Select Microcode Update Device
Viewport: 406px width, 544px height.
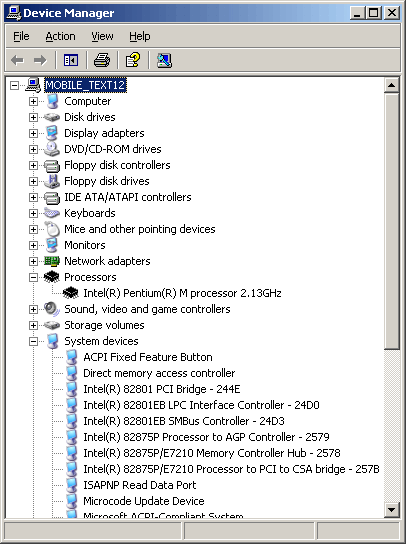(144, 501)
